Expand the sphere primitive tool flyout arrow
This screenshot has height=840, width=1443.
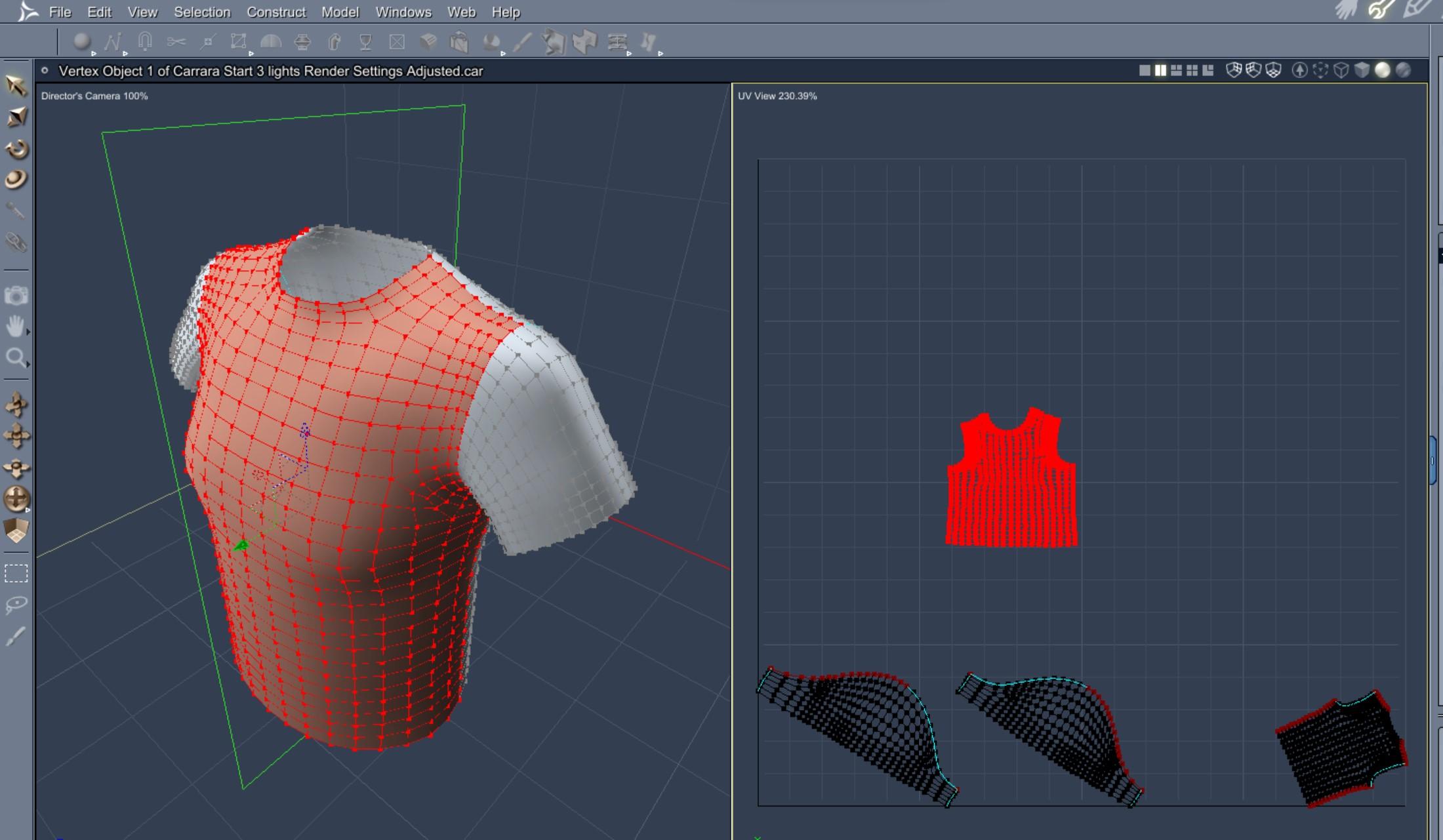(94, 54)
